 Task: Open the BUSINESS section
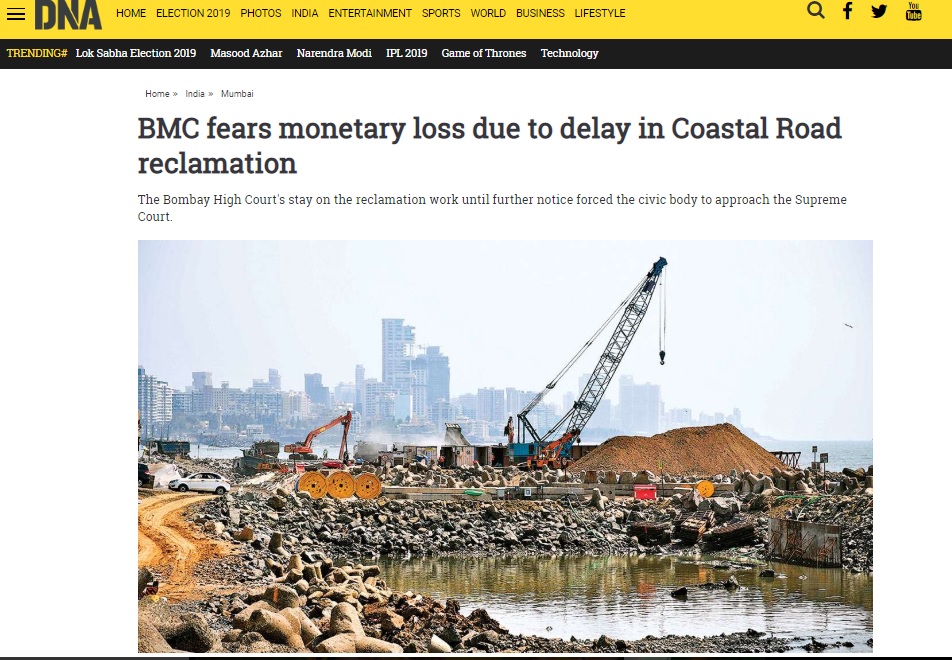540,13
